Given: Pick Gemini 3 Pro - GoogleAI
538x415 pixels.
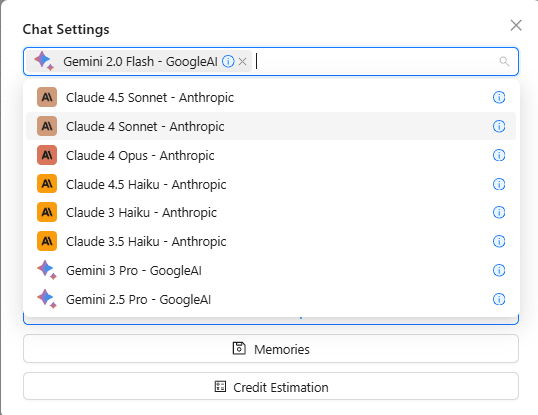Looking at the screenshot, I should coord(271,270).
